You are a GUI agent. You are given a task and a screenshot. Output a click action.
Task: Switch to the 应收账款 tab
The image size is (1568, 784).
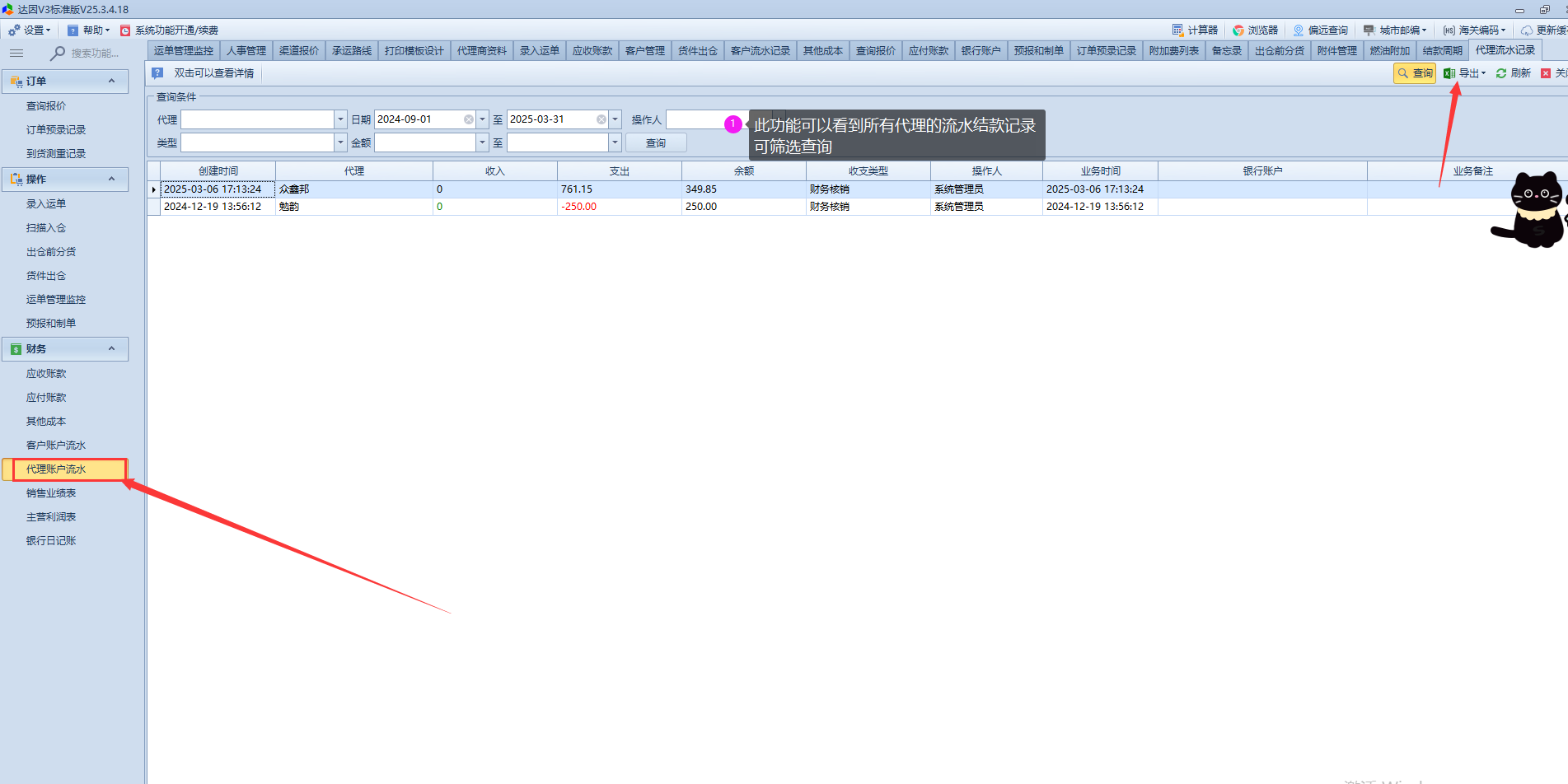pos(592,51)
